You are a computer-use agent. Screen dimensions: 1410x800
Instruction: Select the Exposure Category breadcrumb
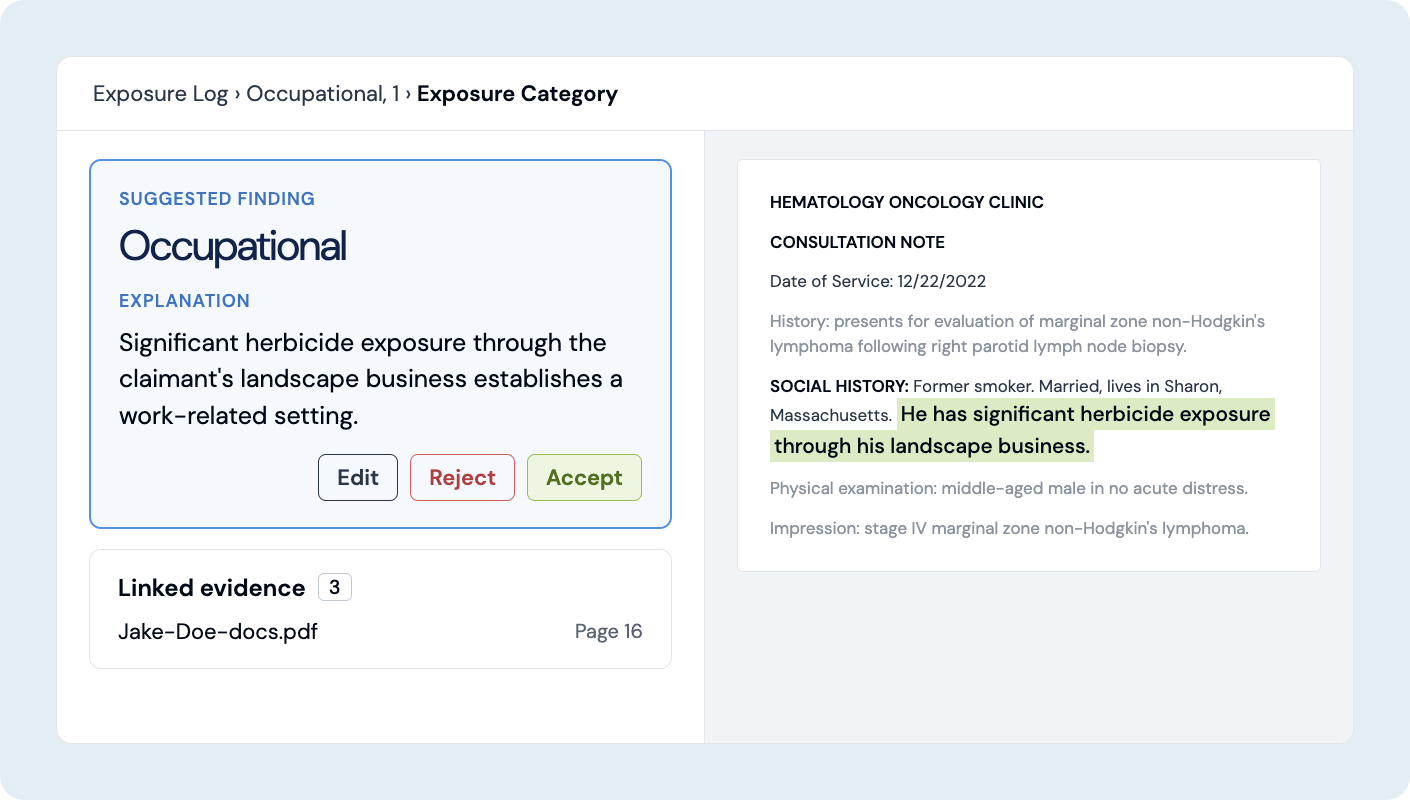pyautogui.click(x=517, y=94)
